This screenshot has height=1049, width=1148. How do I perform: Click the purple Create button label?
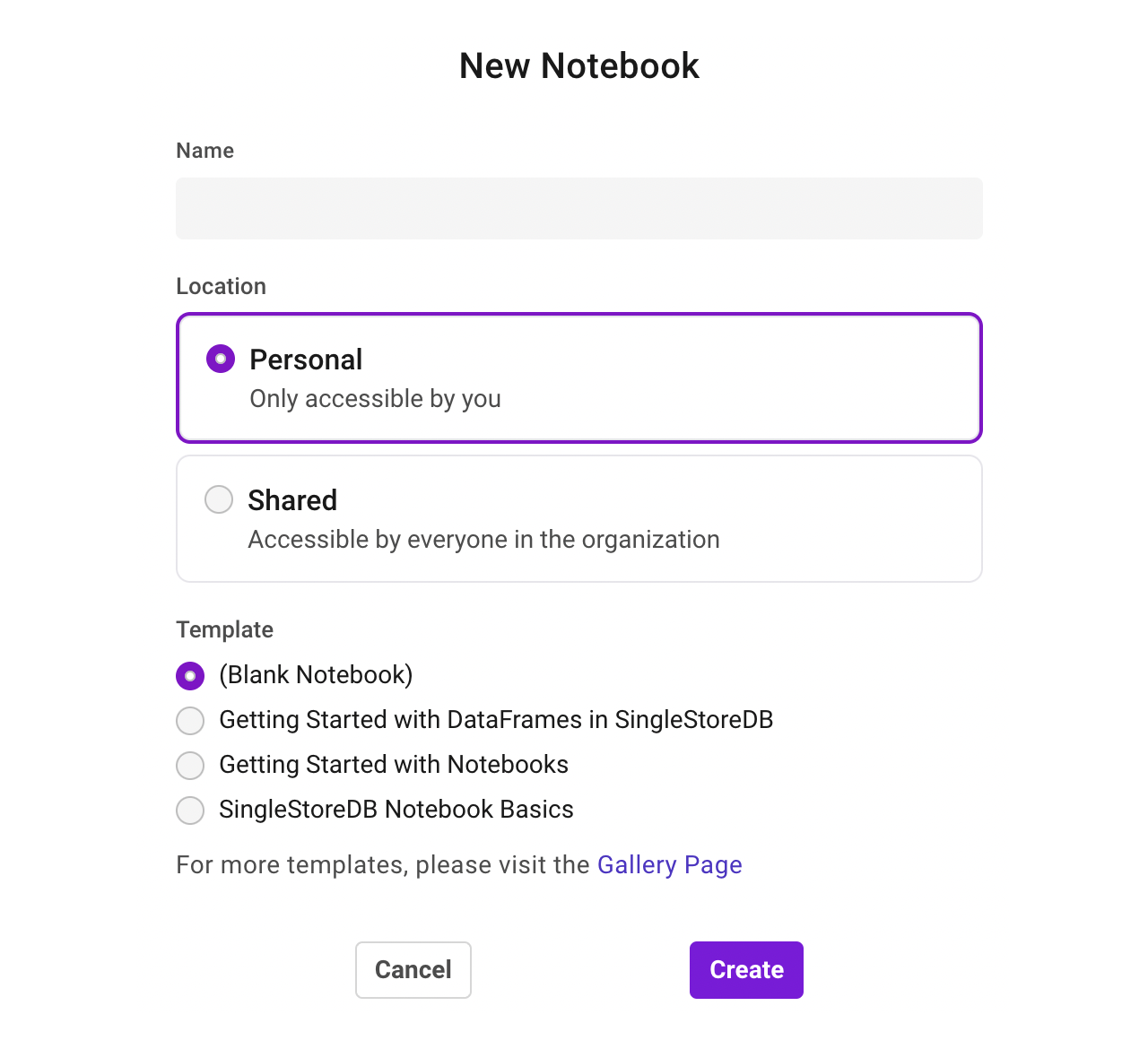click(x=745, y=969)
